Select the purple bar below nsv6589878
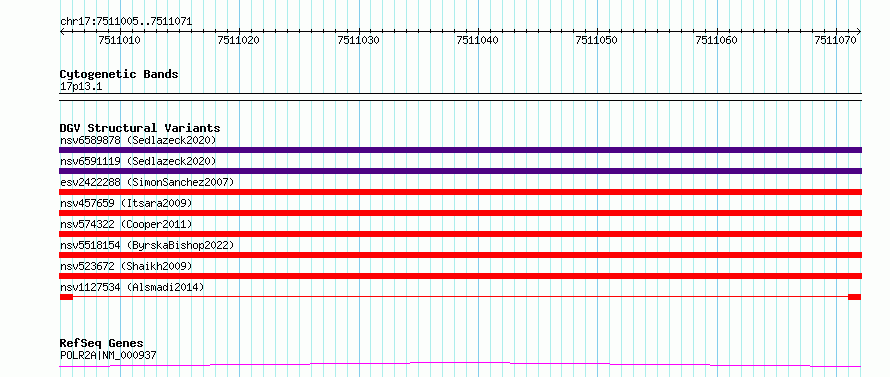The image size is (890, 377). click(460, 150)
